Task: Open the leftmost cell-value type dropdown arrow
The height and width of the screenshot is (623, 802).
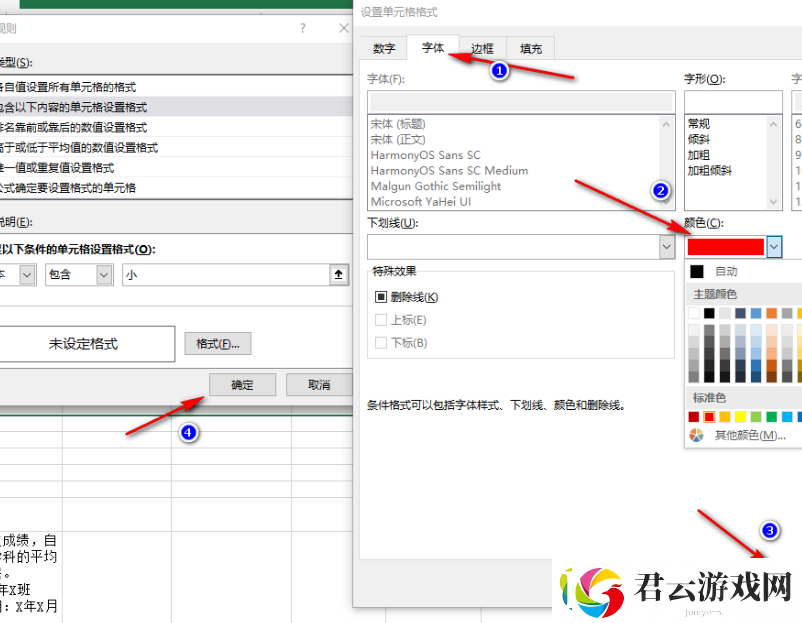Action: pyautogui.click(x=27, y=275)
